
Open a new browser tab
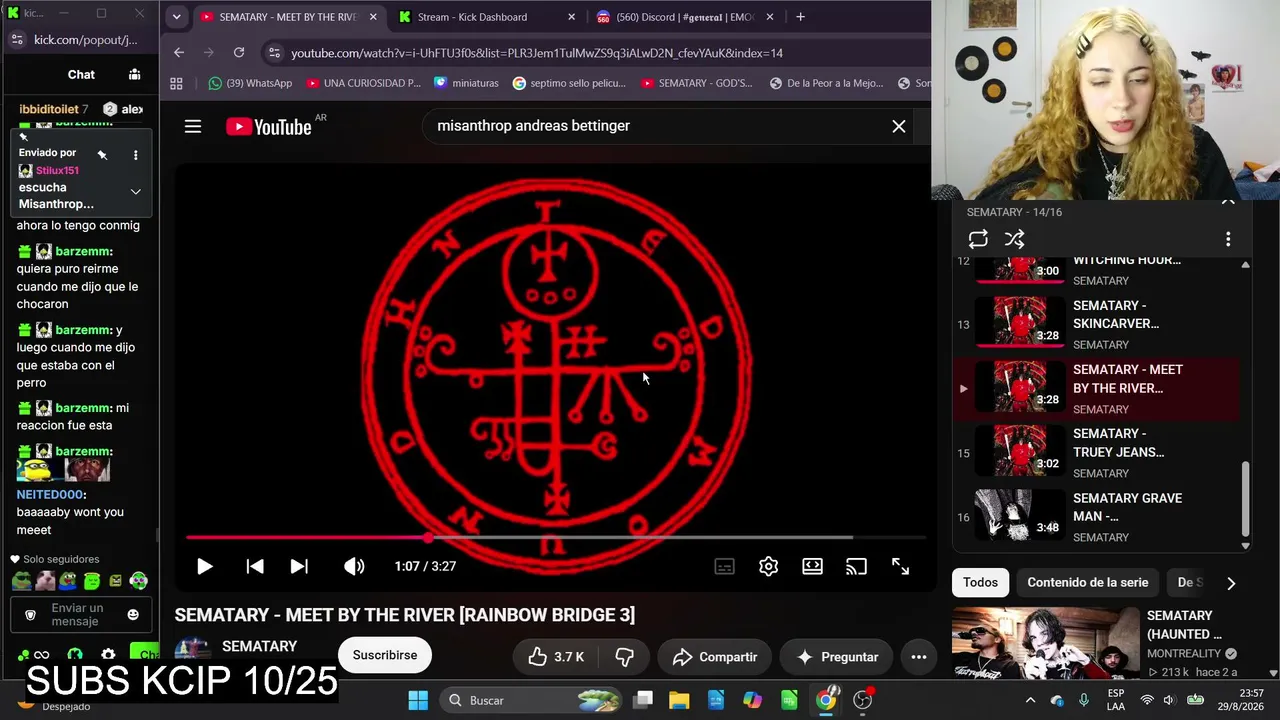pos(800,17)
